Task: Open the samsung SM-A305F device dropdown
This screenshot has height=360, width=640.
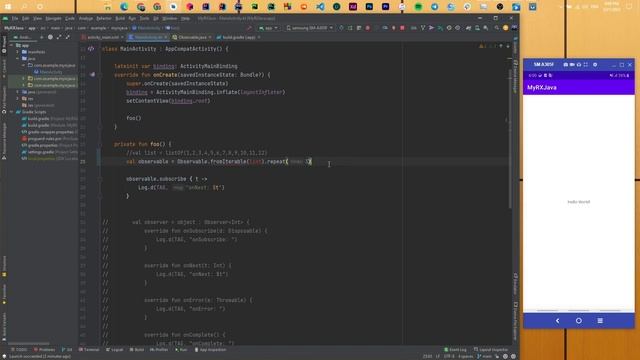Action: pyautogui.click(x=309, y=28)
